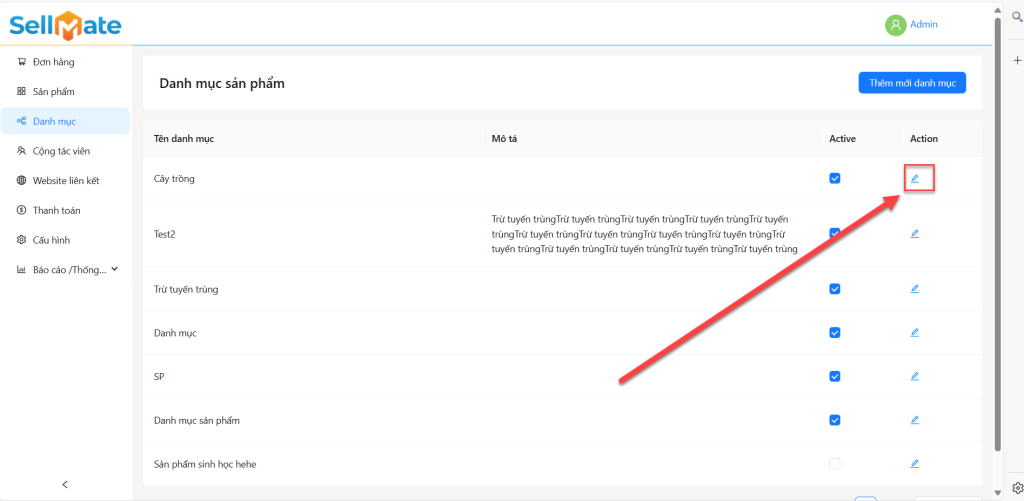This screenshot has width=1024, height=501.
Task: Collapse the left sidebar with the chevron
Action: (65, 484)
